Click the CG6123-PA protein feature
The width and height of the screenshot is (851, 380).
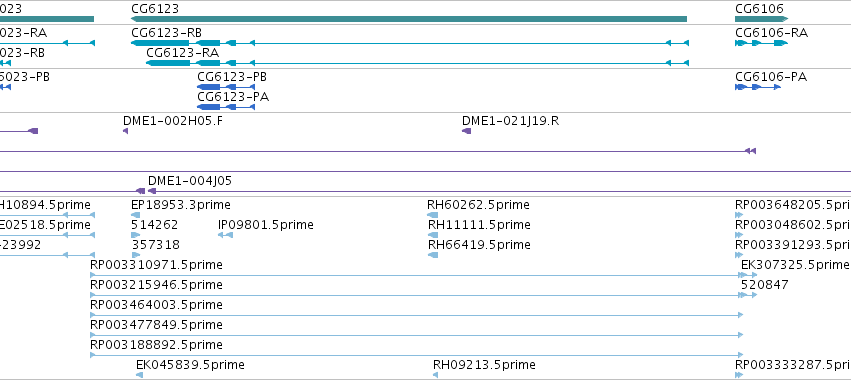click(x=226, y=107)
